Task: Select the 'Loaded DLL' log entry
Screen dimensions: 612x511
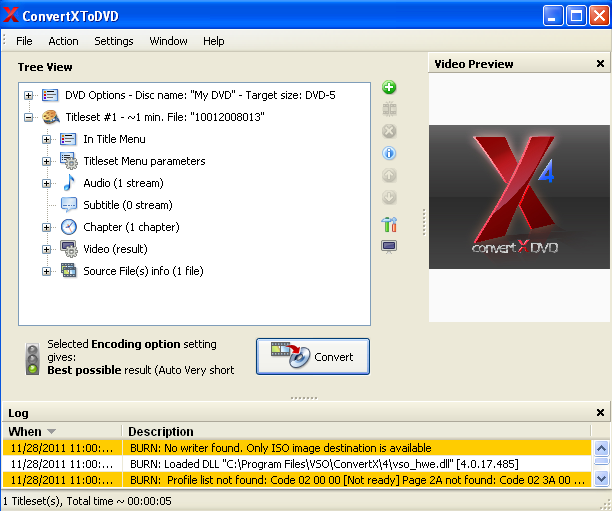Action: click(297, 464)
